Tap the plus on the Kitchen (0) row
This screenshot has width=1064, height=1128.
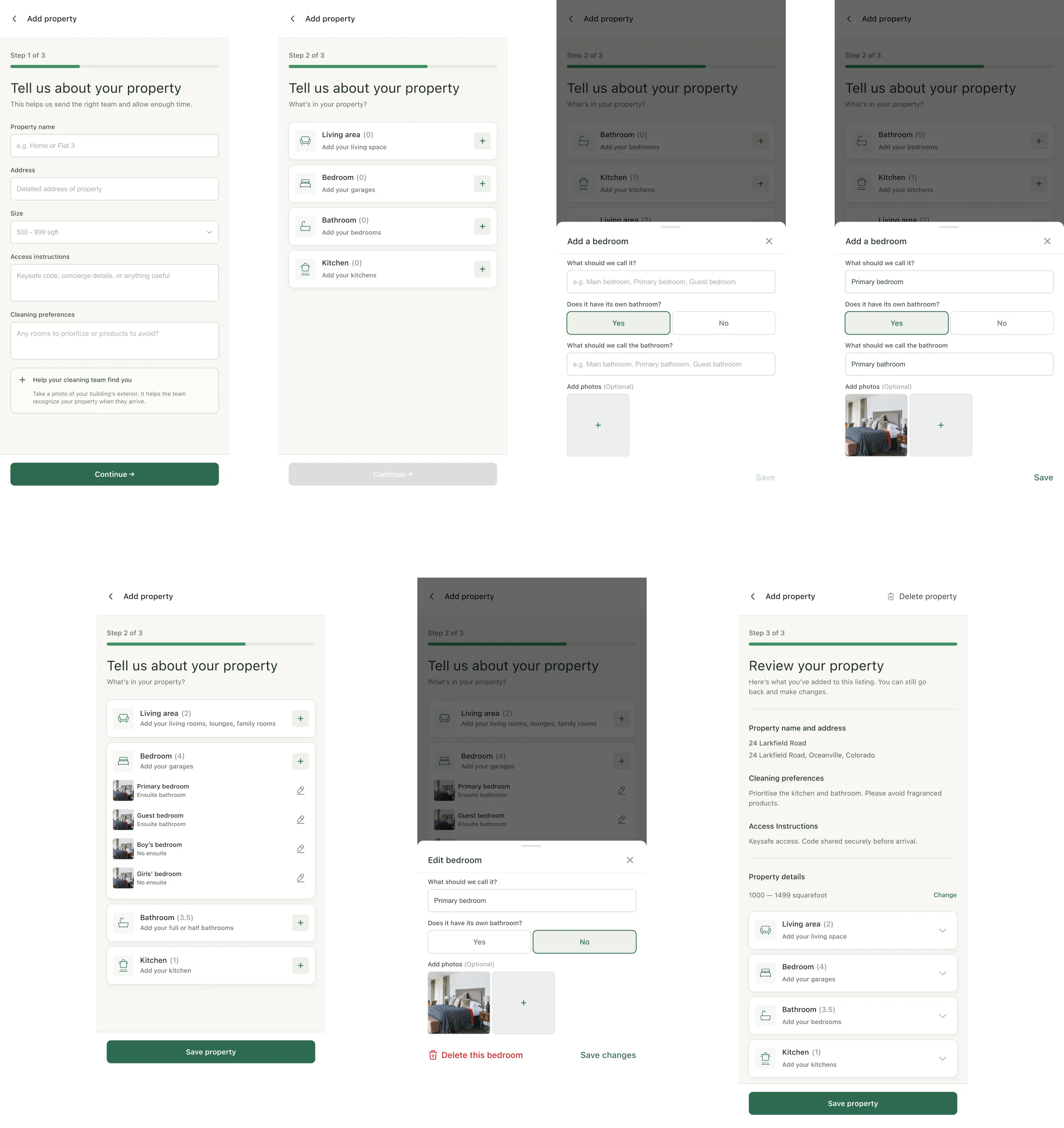pos(482,269)
